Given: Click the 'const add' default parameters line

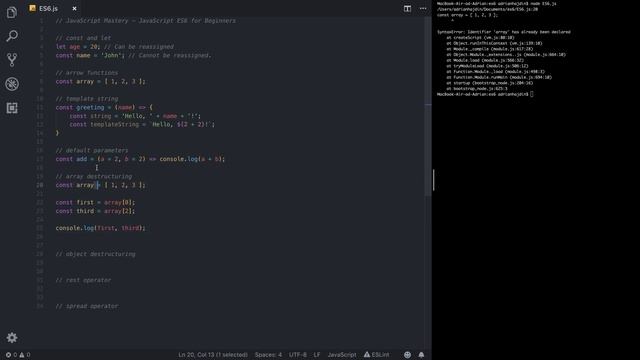Looking at the screenshot, I should point(140,159).
